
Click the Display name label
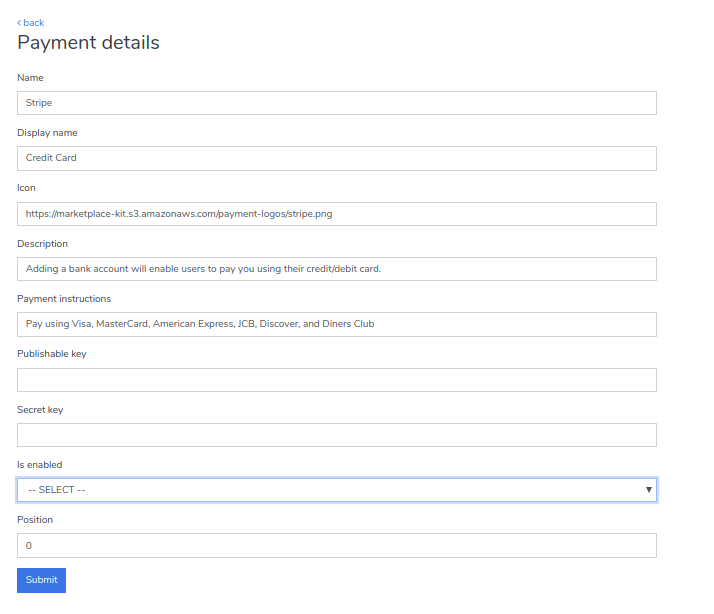click(x=47, y=133)
